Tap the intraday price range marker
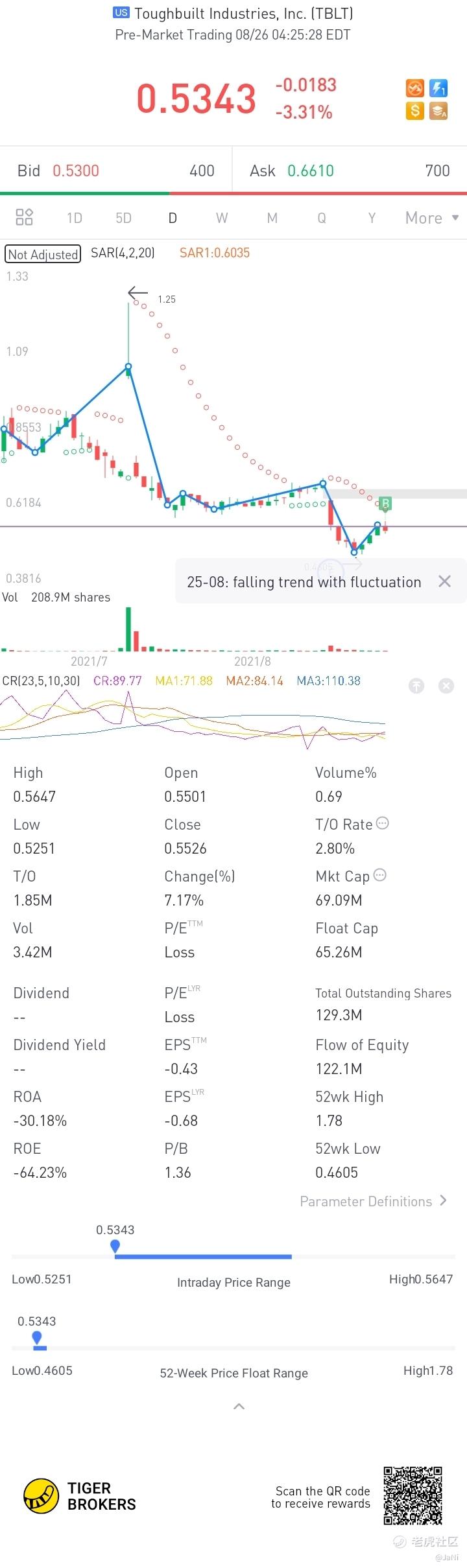The image size is (467, 1568). pos(115,1246)
